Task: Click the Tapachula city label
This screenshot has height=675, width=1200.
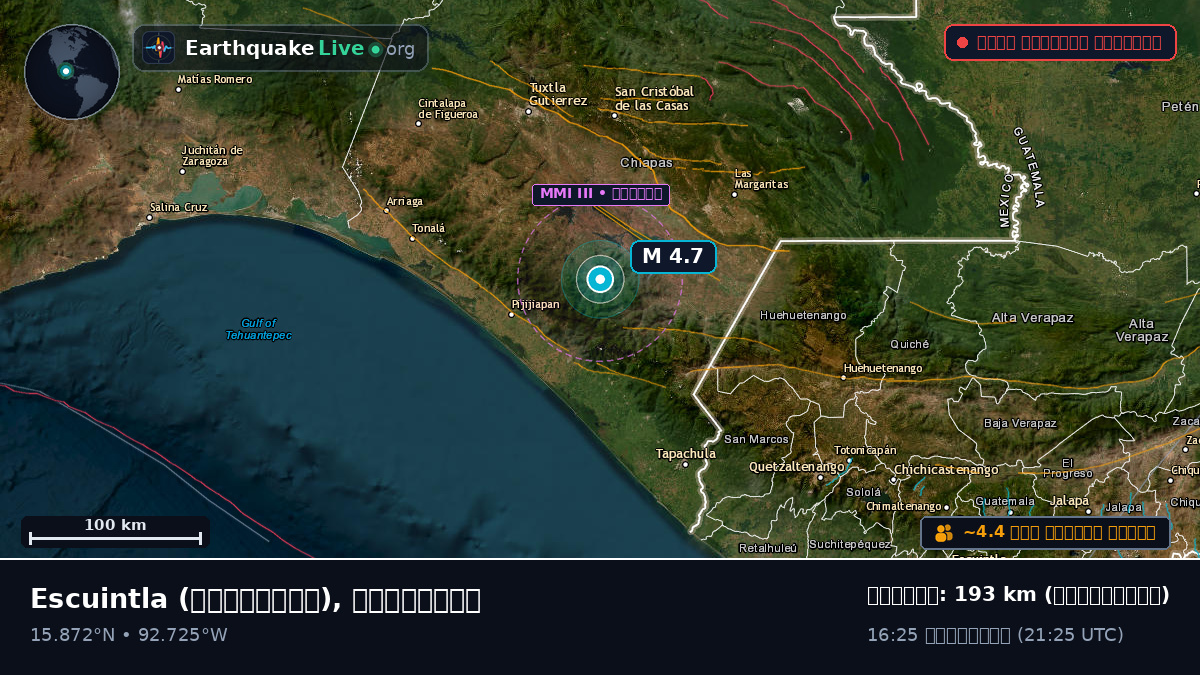Action: (686, 453)
